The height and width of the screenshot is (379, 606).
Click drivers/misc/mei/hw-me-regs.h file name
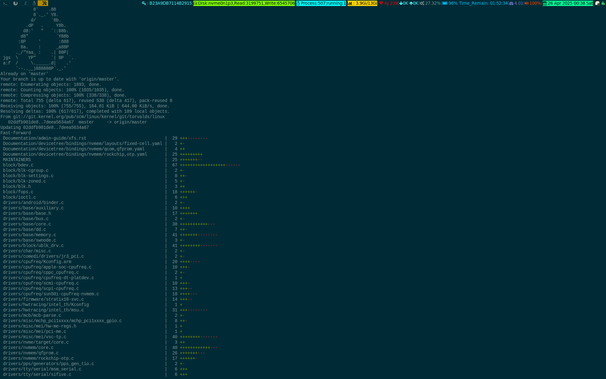click(39, 326)
